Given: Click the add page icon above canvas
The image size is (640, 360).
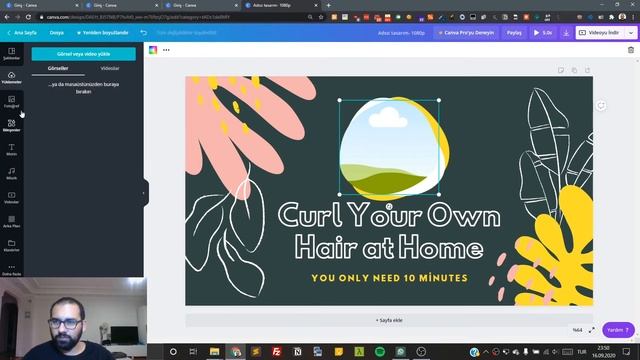Looking at the screenshot, I should pyautogui.click(x=587, y=70).
